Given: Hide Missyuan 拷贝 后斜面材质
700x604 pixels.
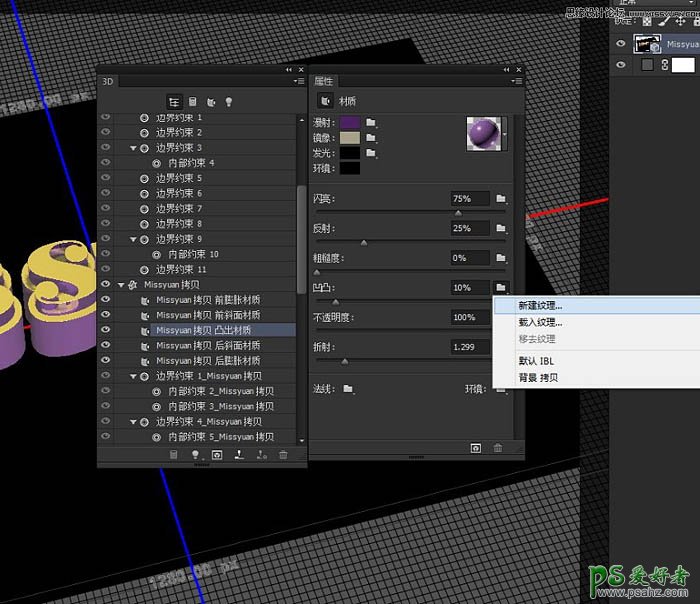Looking at the screenshot, I should click(x=105, y=345).
